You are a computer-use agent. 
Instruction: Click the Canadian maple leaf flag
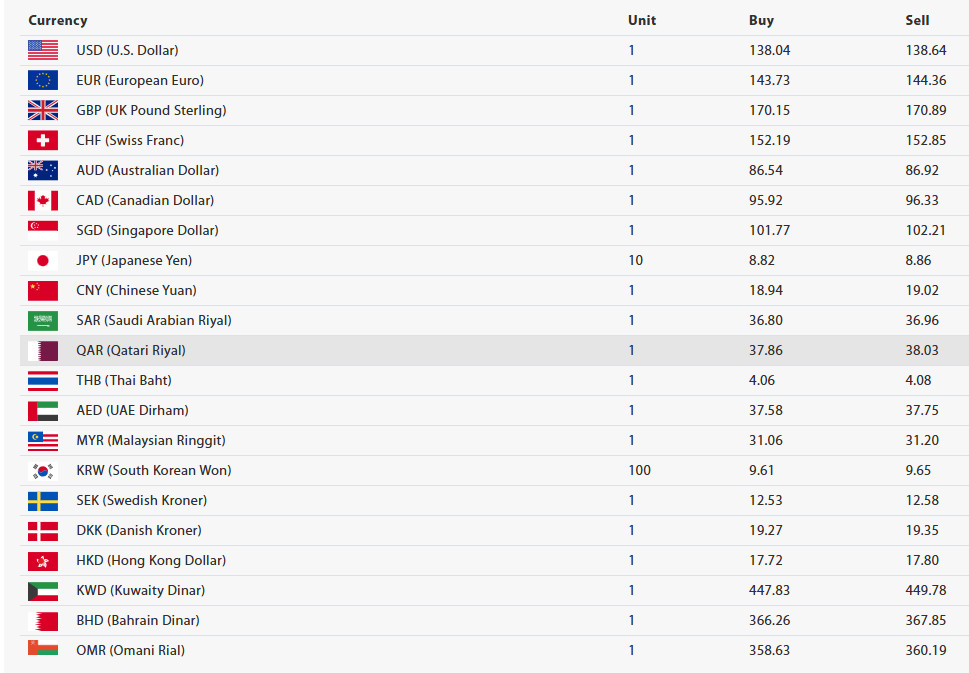pyautogui.click(x=43, y=200)
